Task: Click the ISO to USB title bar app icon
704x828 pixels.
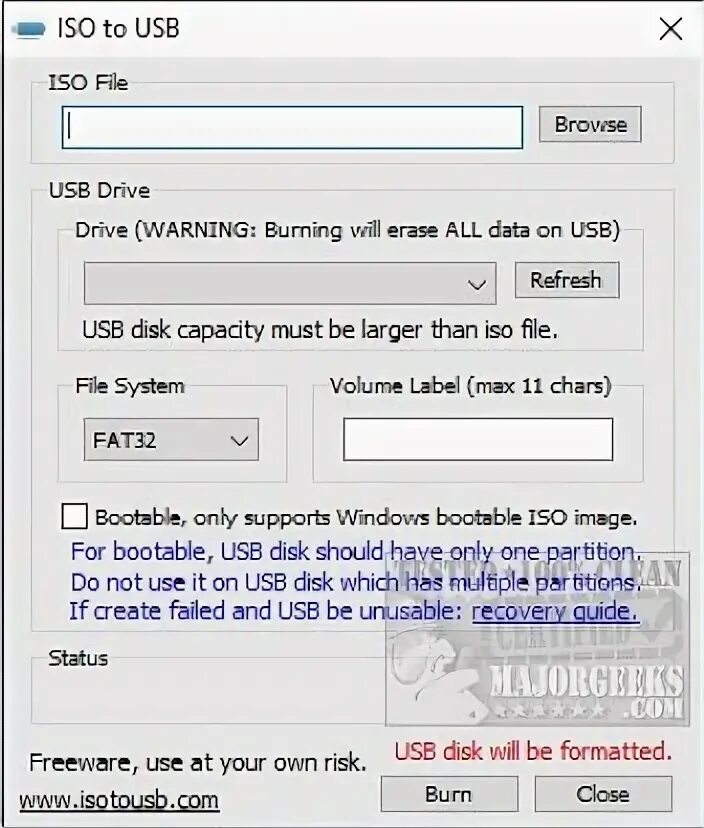Action: tap(28, 29)
